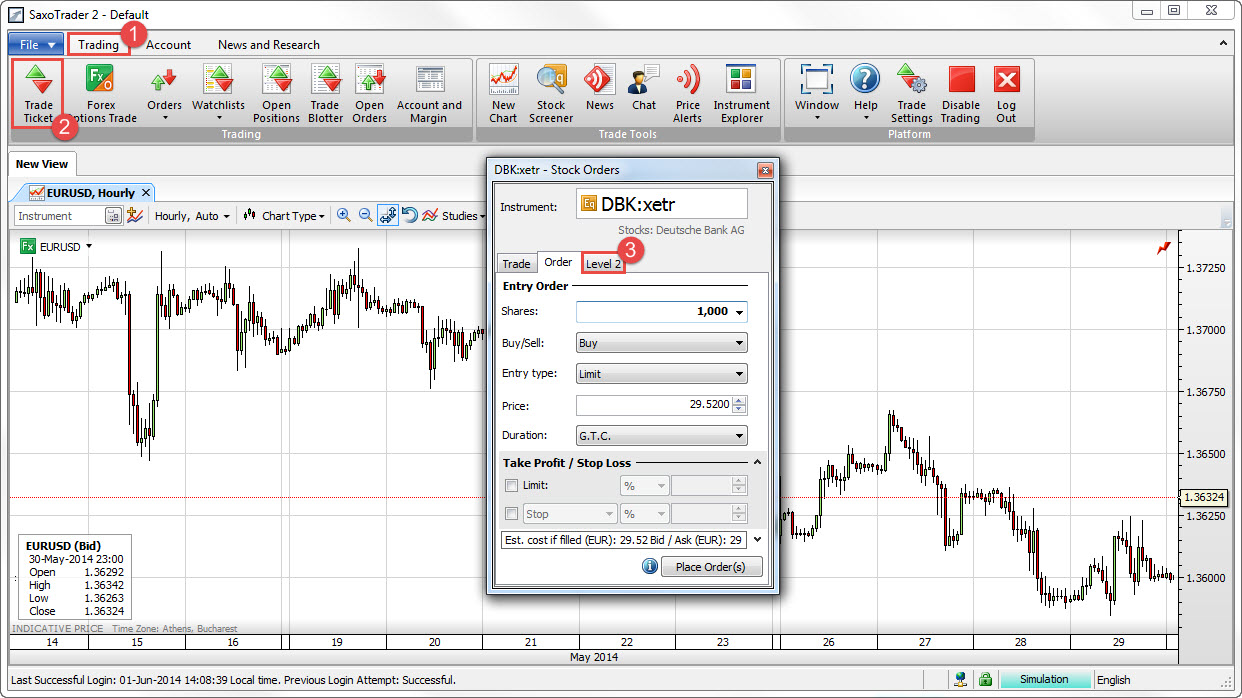Click the order info icon beside Place Order(s)

(649, 567)
